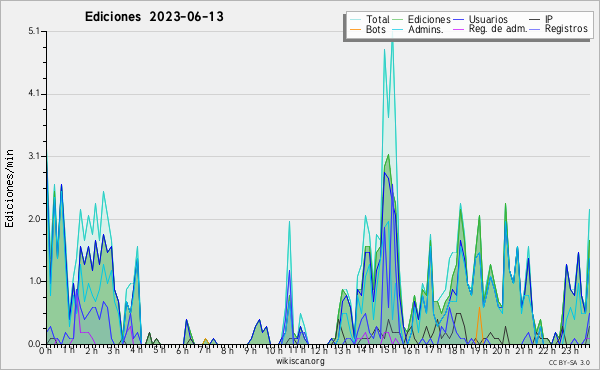
Task: Click the 'IP' legend entry
Action: pyautogui.click(x=549, y=19)
